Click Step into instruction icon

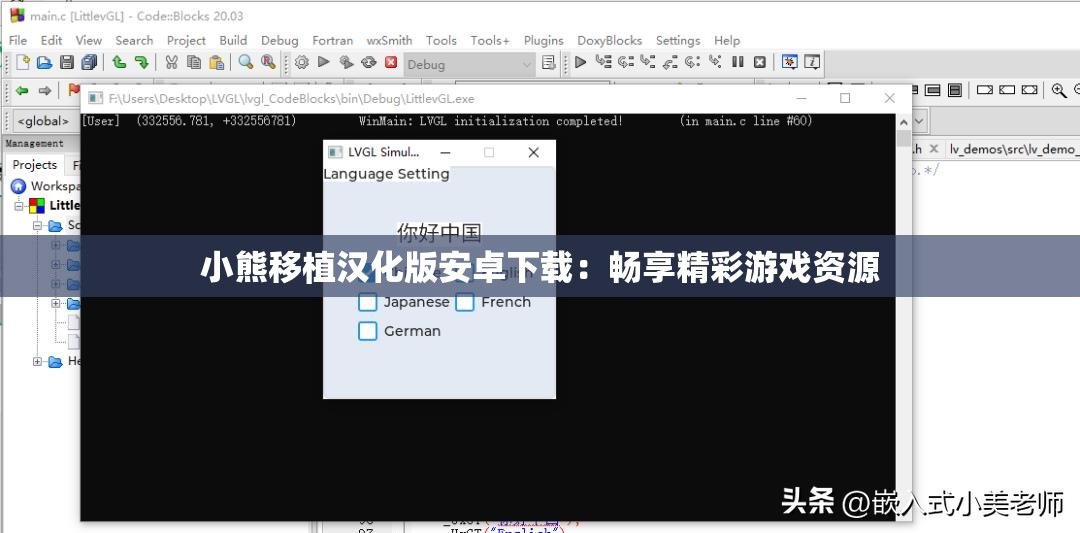[x=715, y=63]
